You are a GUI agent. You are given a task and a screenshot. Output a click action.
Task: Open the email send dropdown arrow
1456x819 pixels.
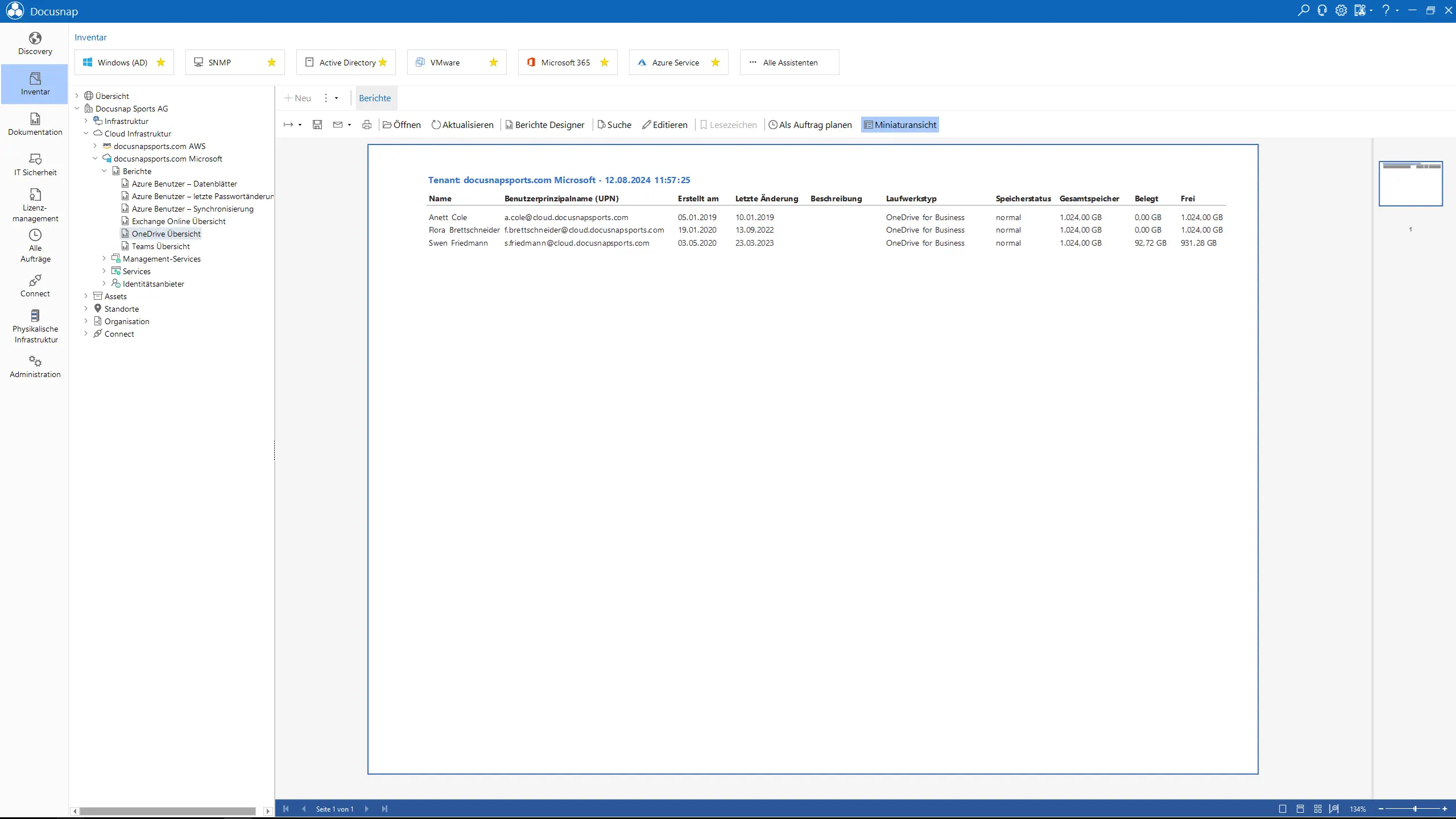[x=349, y=125]
